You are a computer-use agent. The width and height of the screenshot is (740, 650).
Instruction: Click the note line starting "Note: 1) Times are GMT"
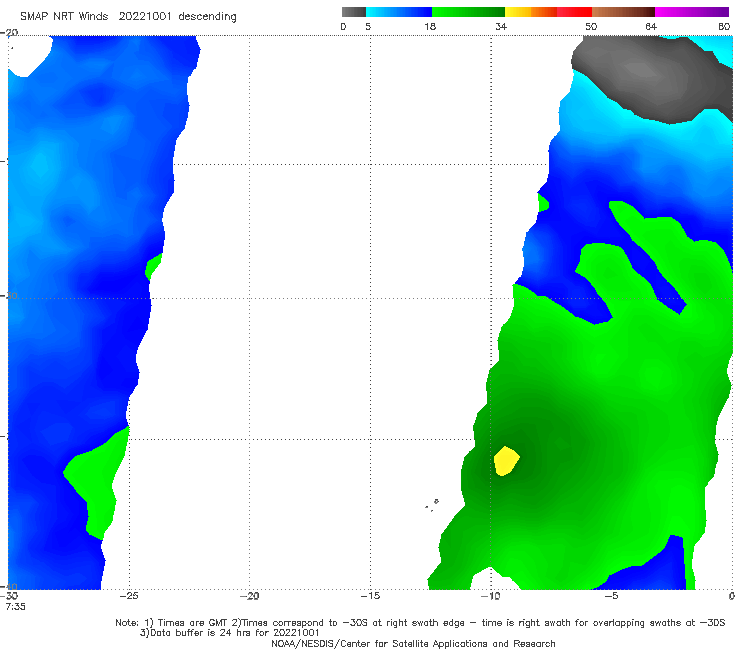click(x=420, y=623)
